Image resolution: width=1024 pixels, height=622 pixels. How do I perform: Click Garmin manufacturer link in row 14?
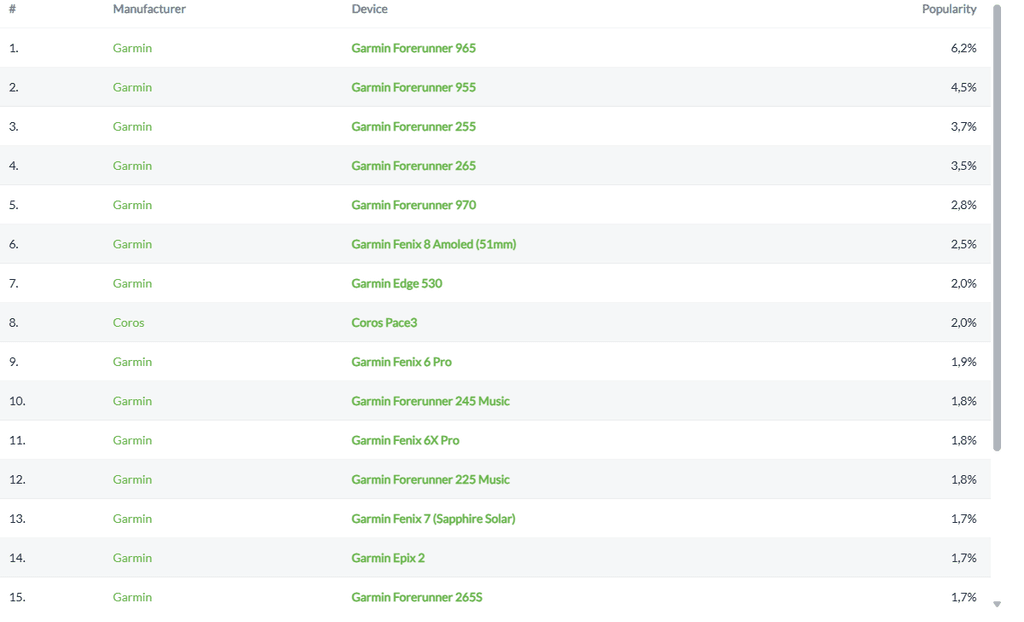(x=132, y=557)
